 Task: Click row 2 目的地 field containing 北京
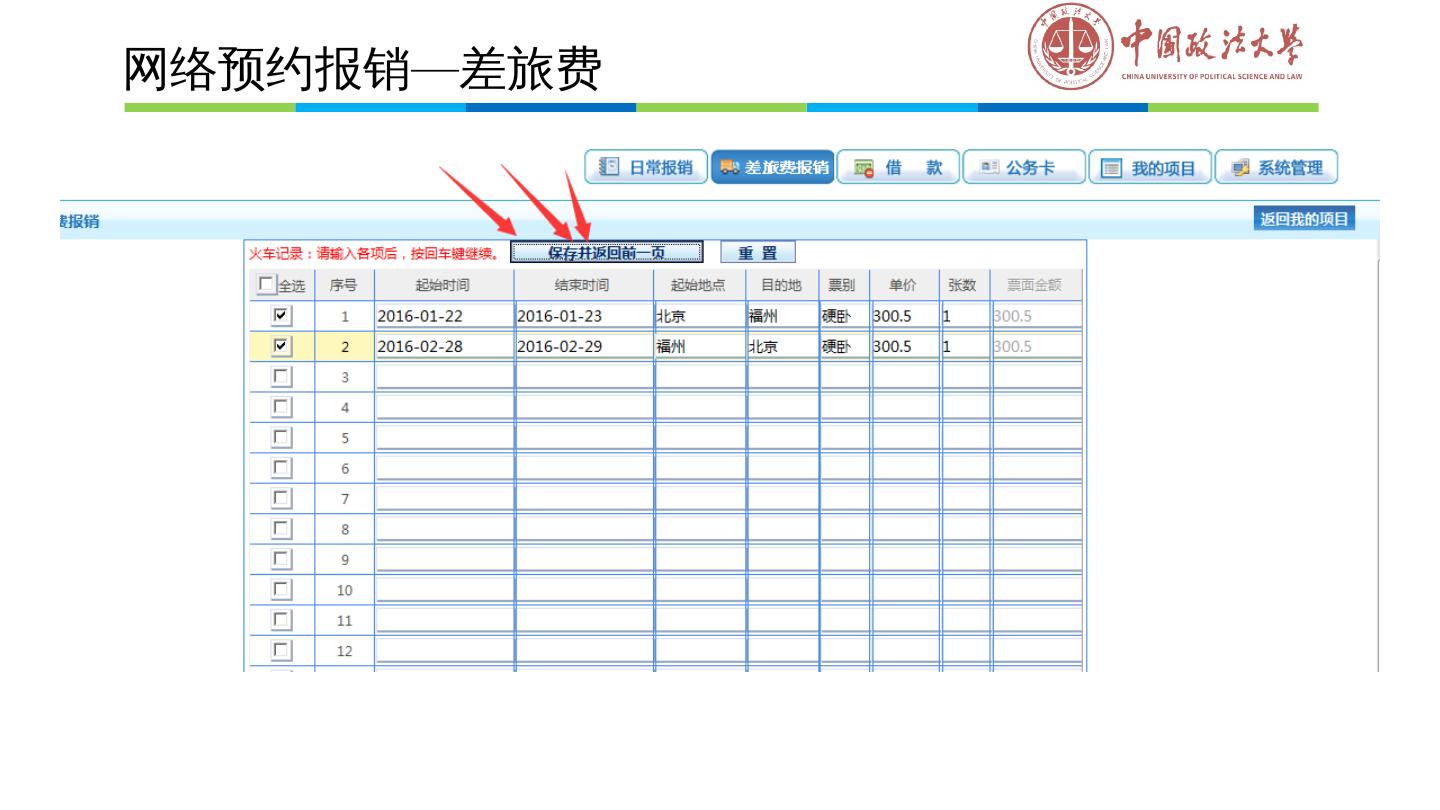pyautogui.click(x=783, y=346)
